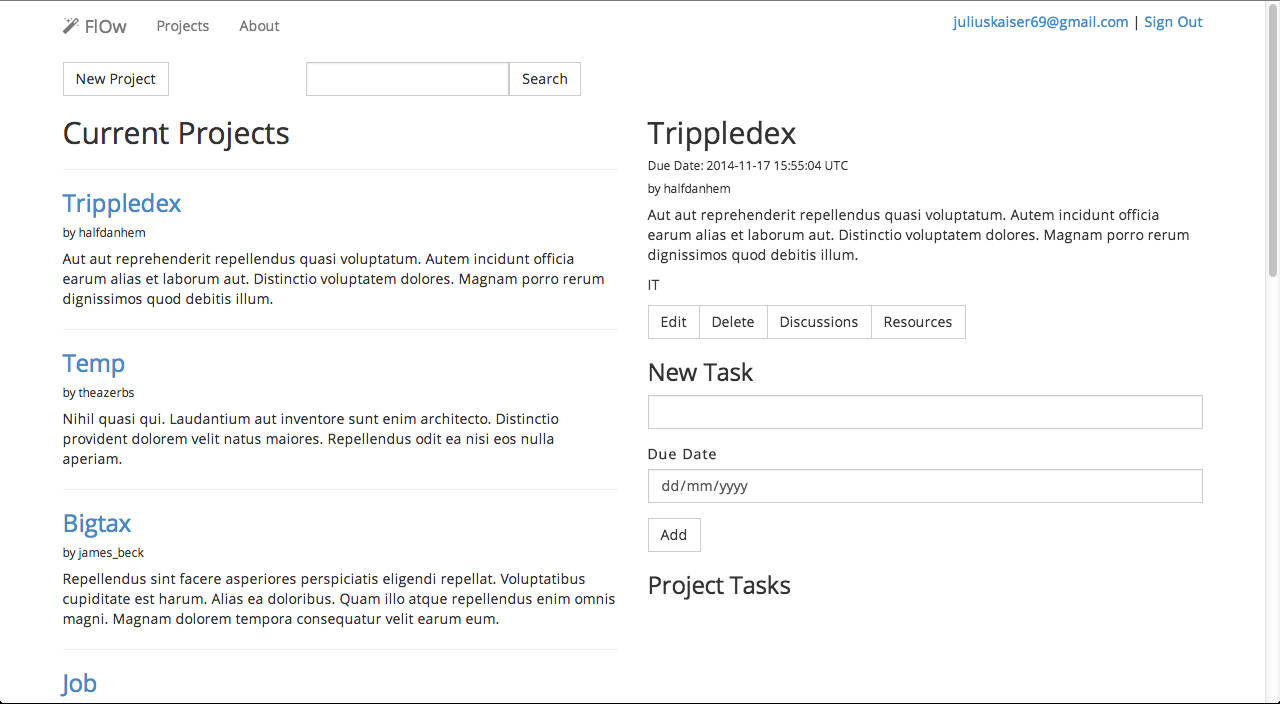This screenshot has width=1280, height=704.
Task: Click the Search button
Action: [x=545, y=79]
